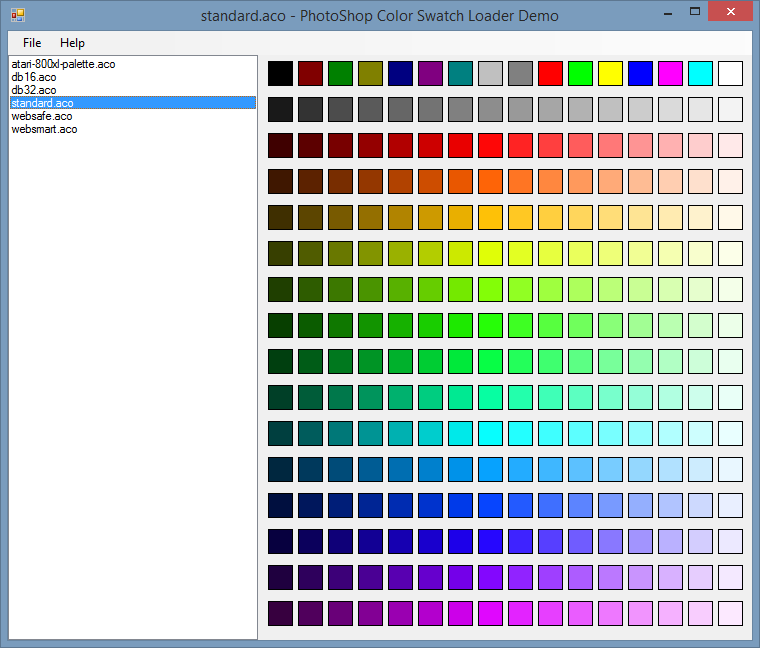Viewport: 760px width, 648px height.
Task: Open the File menu
Action: point(32,43)
